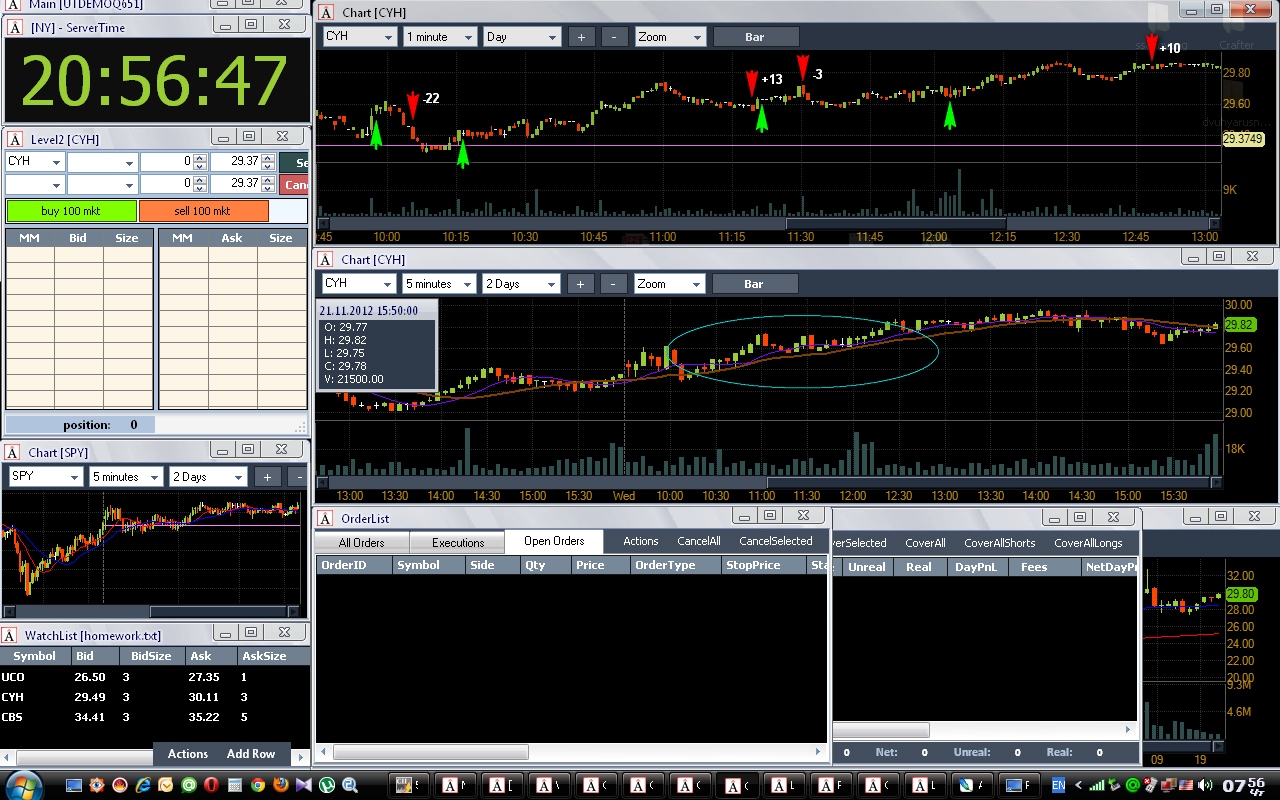The width and height of the screenshot is (1280, 800).
Task: Click the sell 100 mkt button
Action: tap(204, 211)
